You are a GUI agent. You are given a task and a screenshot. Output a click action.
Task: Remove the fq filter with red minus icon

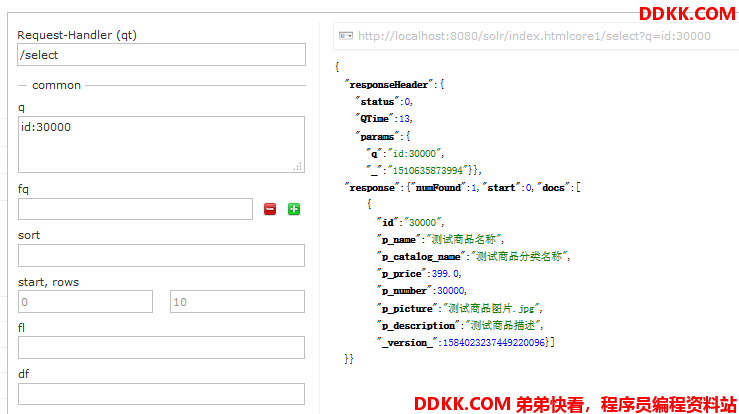pyautogui.click(x=270, y=209)
